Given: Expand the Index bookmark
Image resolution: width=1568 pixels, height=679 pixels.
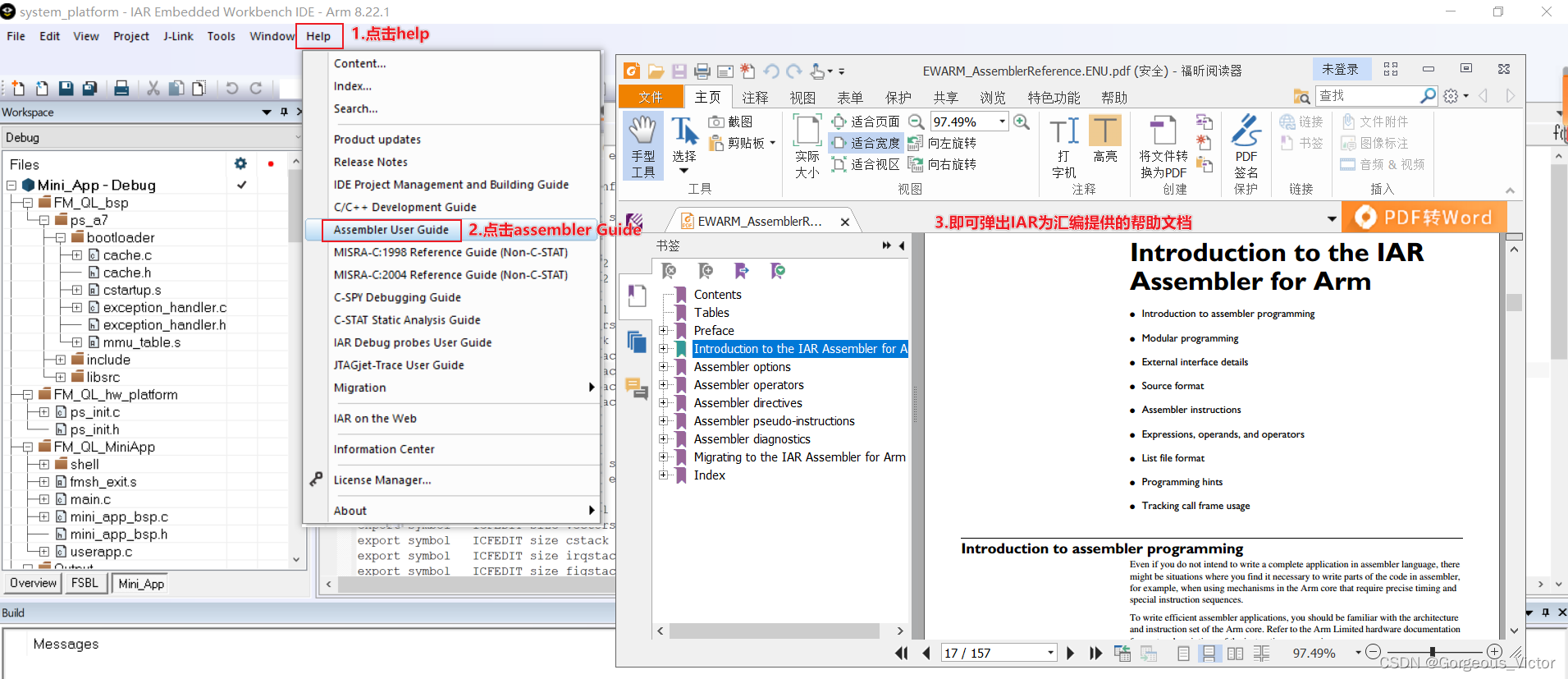Looking at the screenshot, I should (663, 475).
